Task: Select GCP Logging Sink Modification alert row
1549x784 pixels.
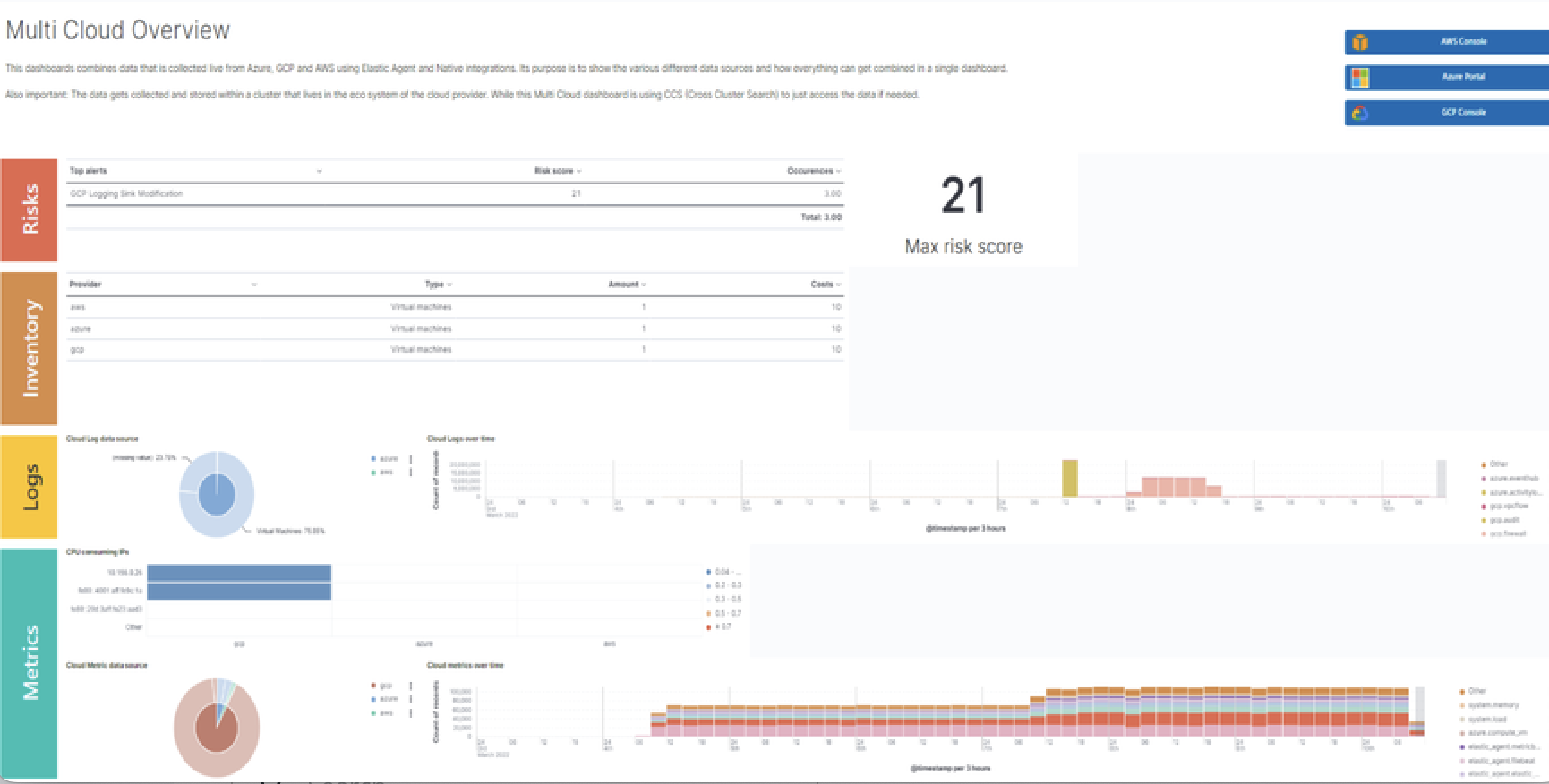Action: pos(126,193)
